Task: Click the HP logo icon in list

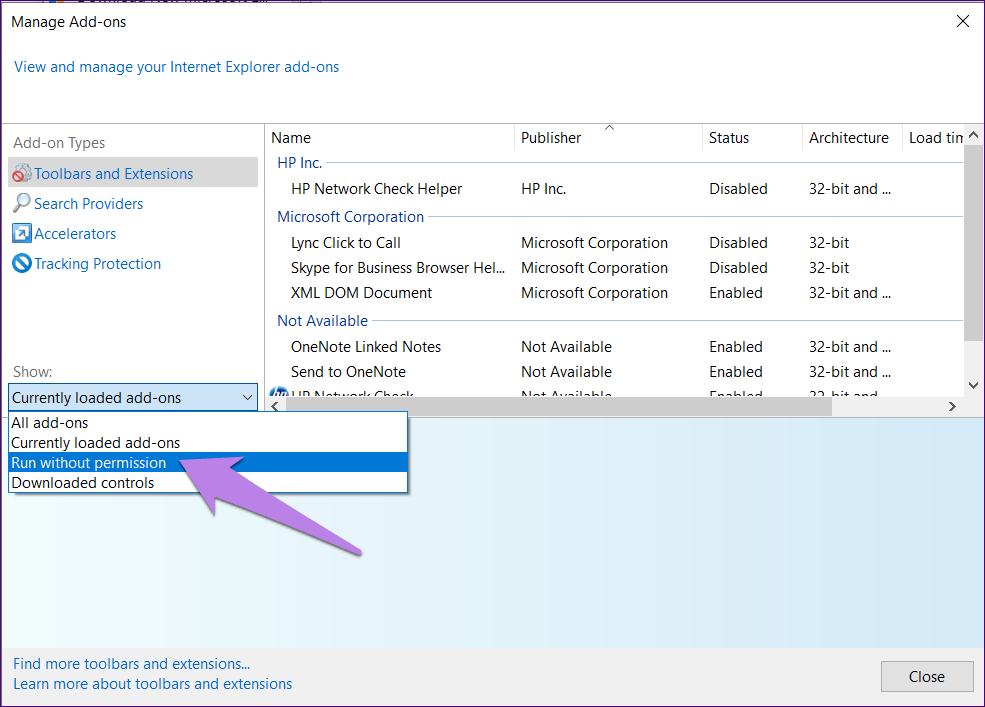Action: [x=279, y=395]
